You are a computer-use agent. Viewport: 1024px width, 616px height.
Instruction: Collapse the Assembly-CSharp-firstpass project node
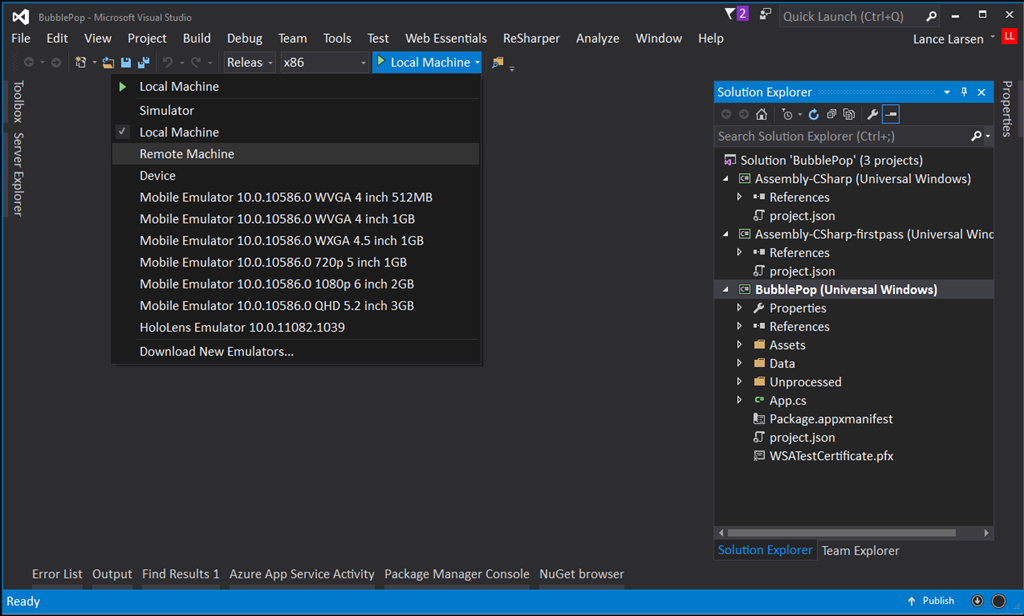(726, 234)
